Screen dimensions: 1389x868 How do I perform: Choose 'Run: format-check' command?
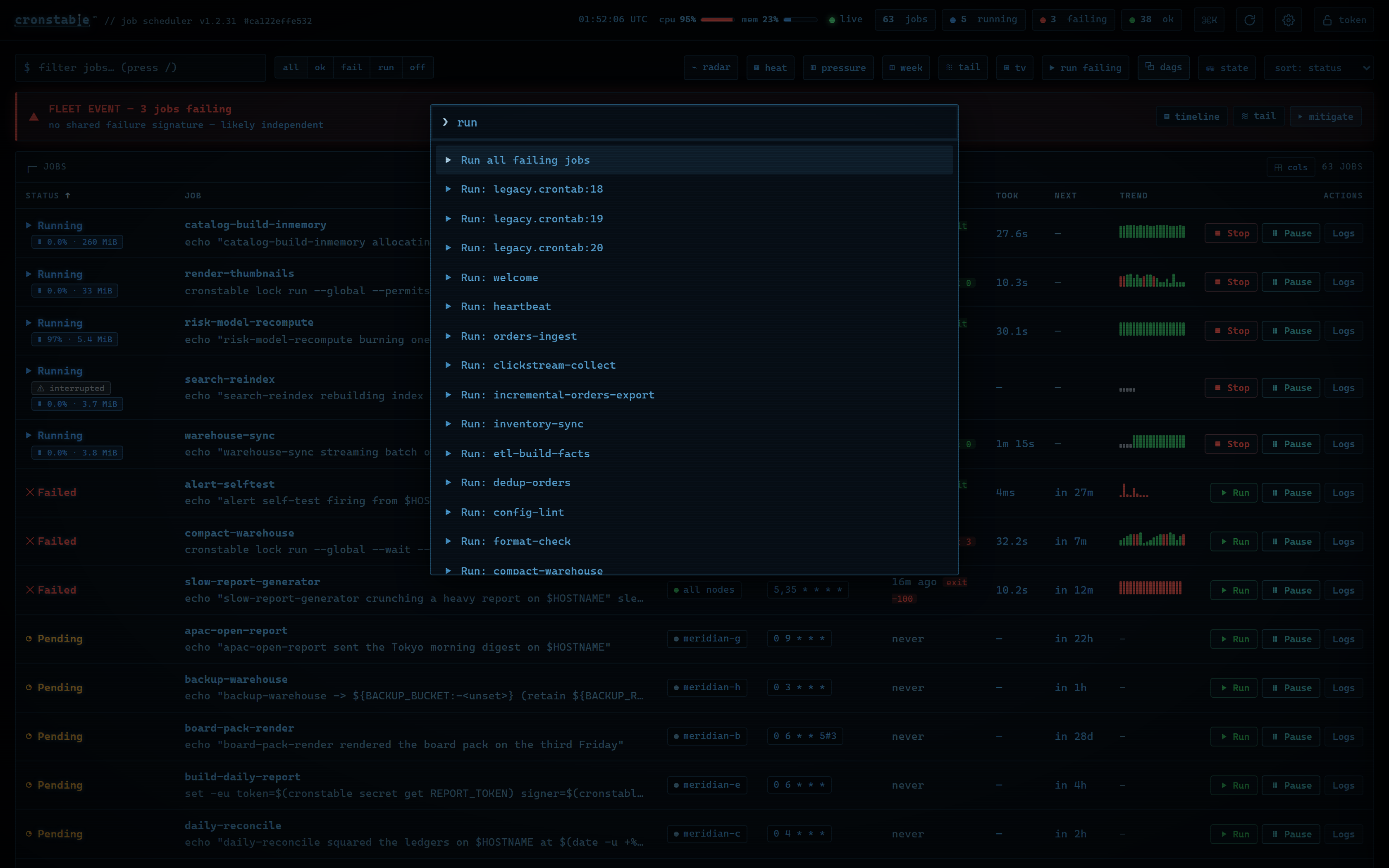pos(694,541)
